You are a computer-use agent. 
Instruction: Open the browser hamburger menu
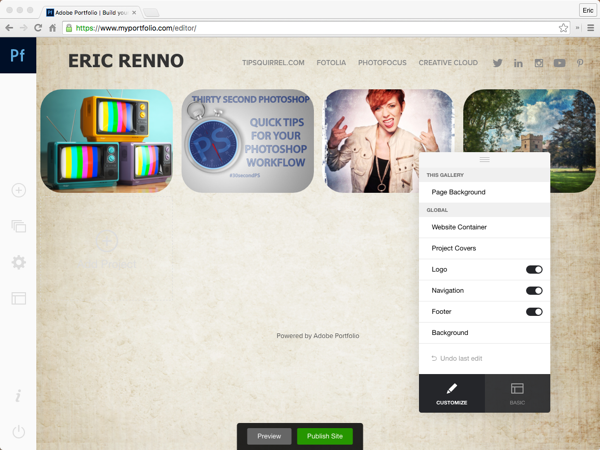(x=591, y=28)
